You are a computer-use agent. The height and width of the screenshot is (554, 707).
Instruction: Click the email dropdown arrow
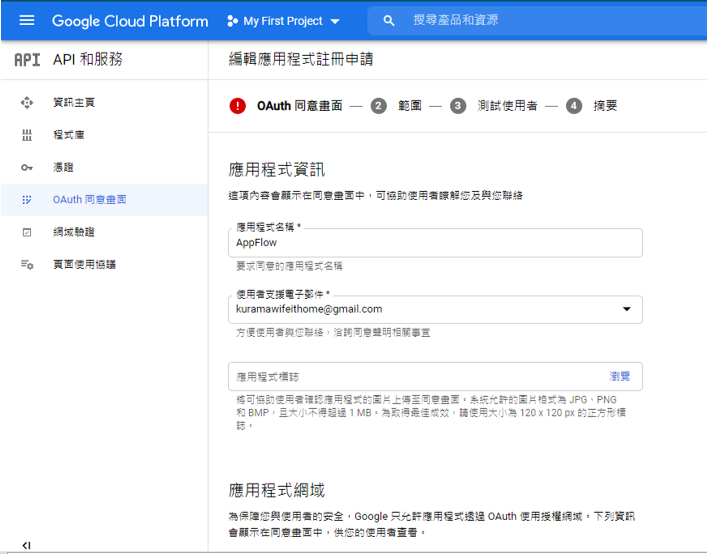(626, 309)
